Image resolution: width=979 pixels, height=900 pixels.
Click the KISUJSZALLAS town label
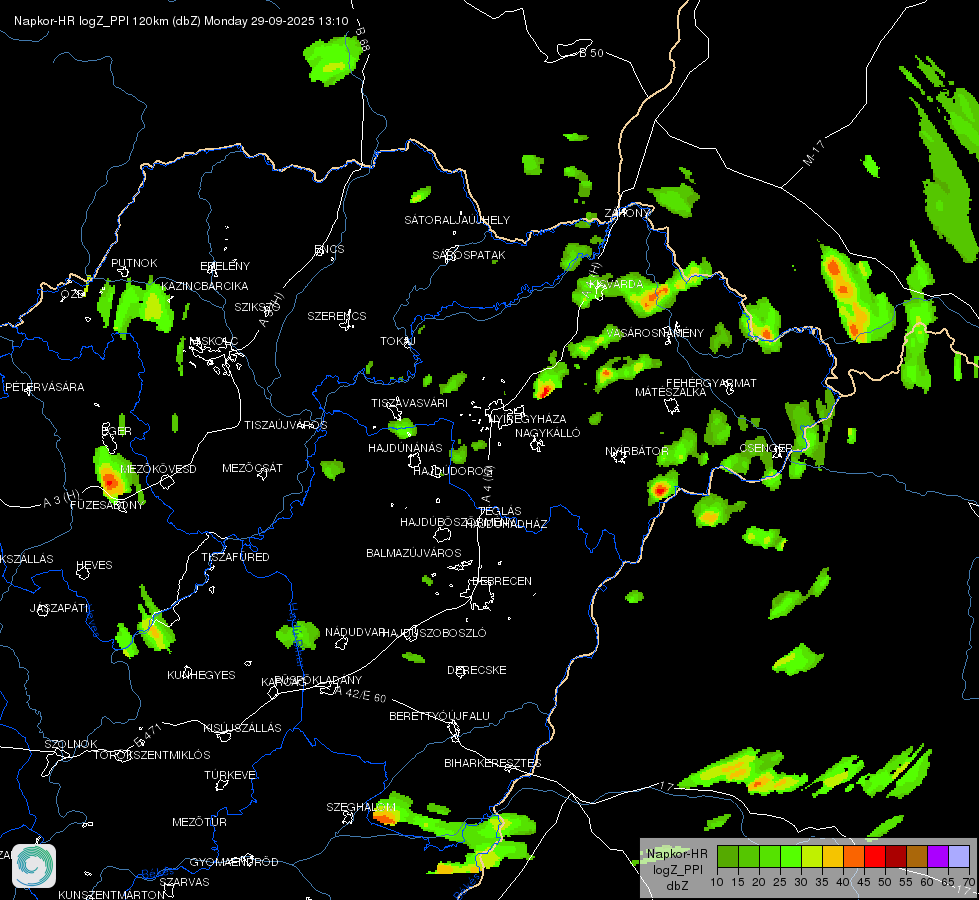pyautogui.click(x=242, y=728)
